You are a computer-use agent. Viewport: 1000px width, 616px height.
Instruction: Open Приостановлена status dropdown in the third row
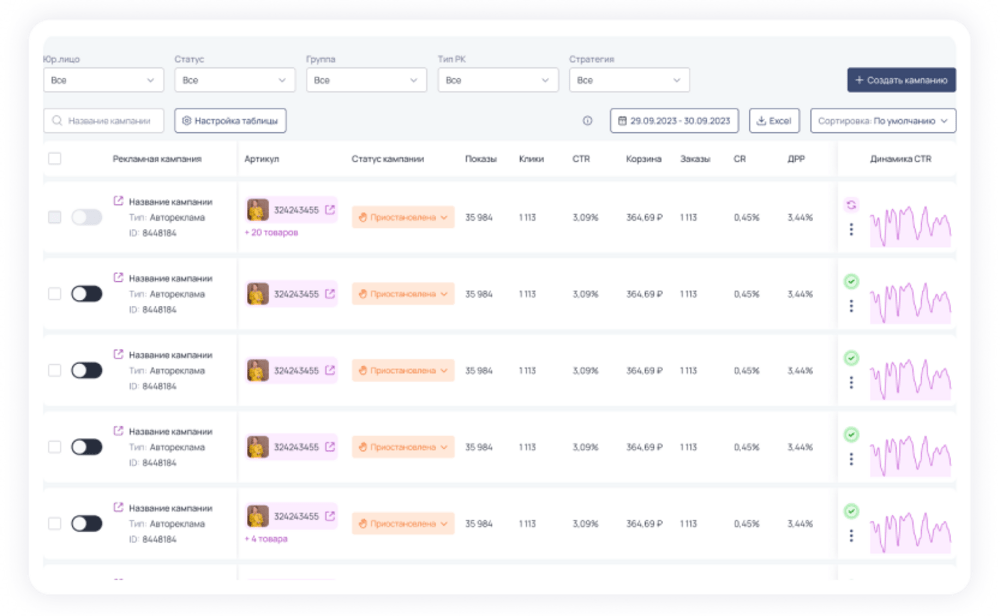click(x=403, y=370)
